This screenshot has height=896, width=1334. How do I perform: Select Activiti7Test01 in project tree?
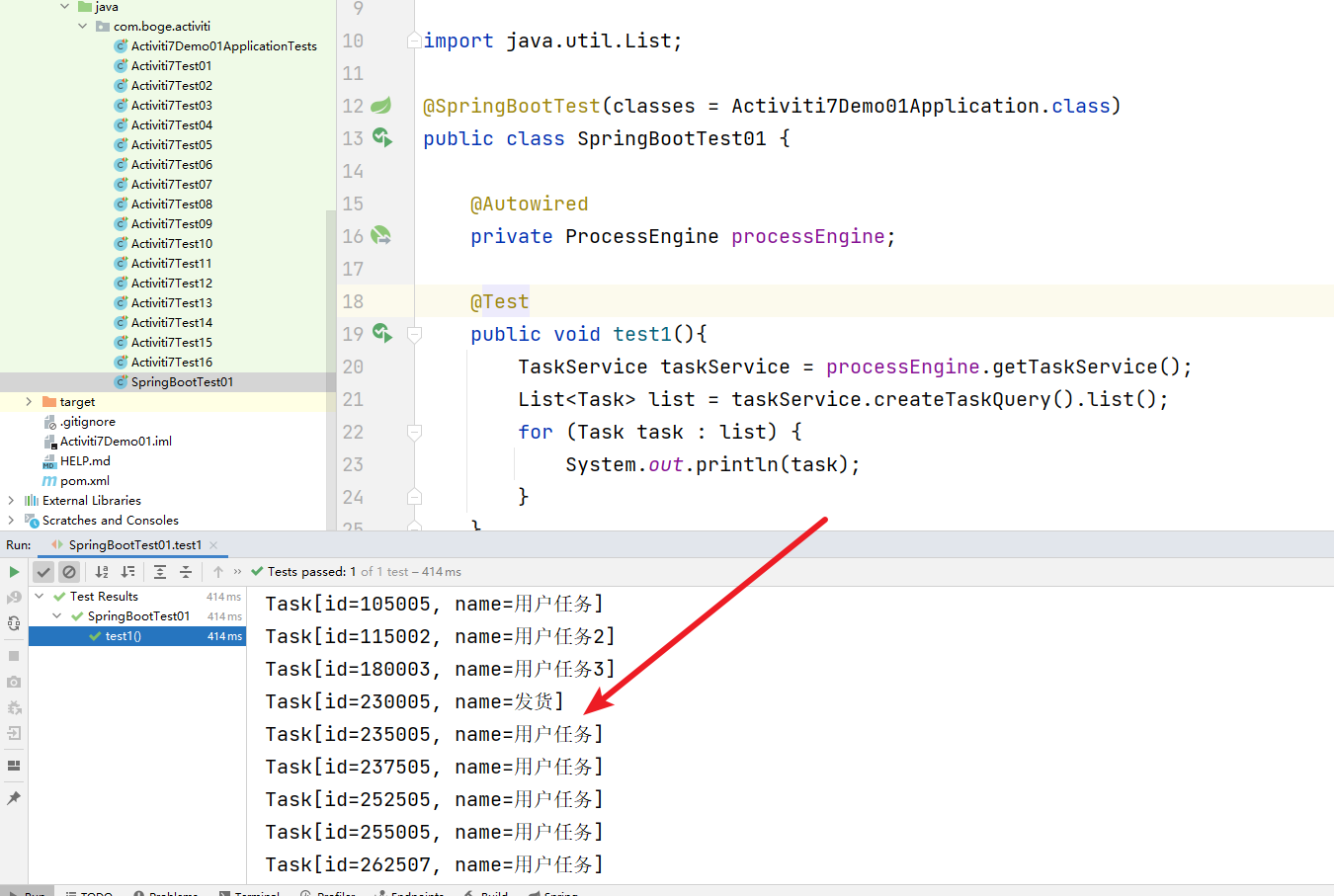click(171, 66)
